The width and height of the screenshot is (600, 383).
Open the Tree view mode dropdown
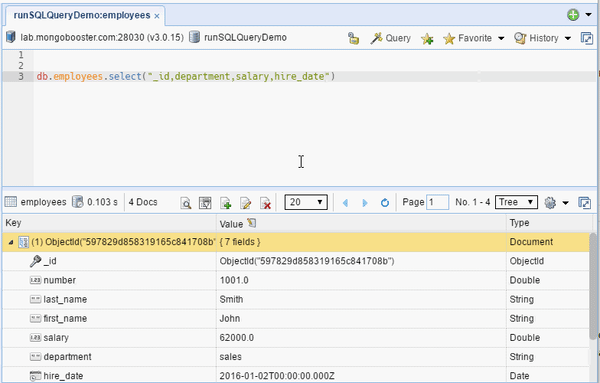point(516,202)
